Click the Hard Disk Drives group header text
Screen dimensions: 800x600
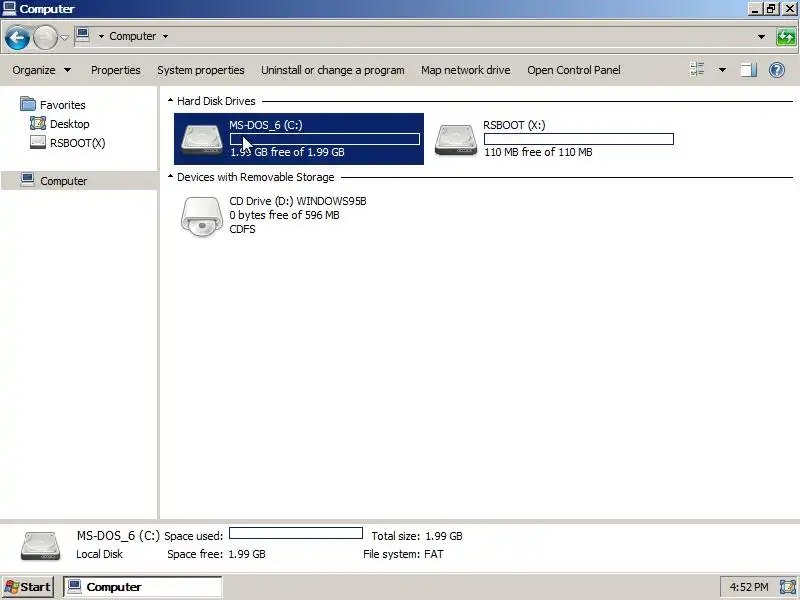click(216, 101)
